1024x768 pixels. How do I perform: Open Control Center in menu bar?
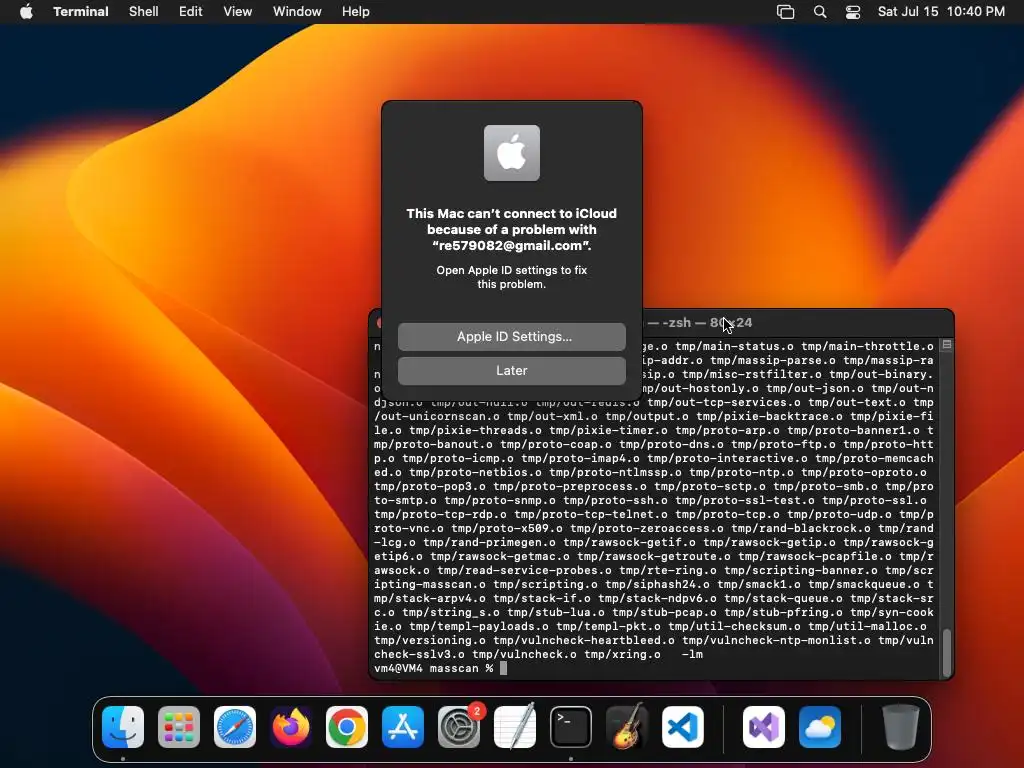pos(853,12)
